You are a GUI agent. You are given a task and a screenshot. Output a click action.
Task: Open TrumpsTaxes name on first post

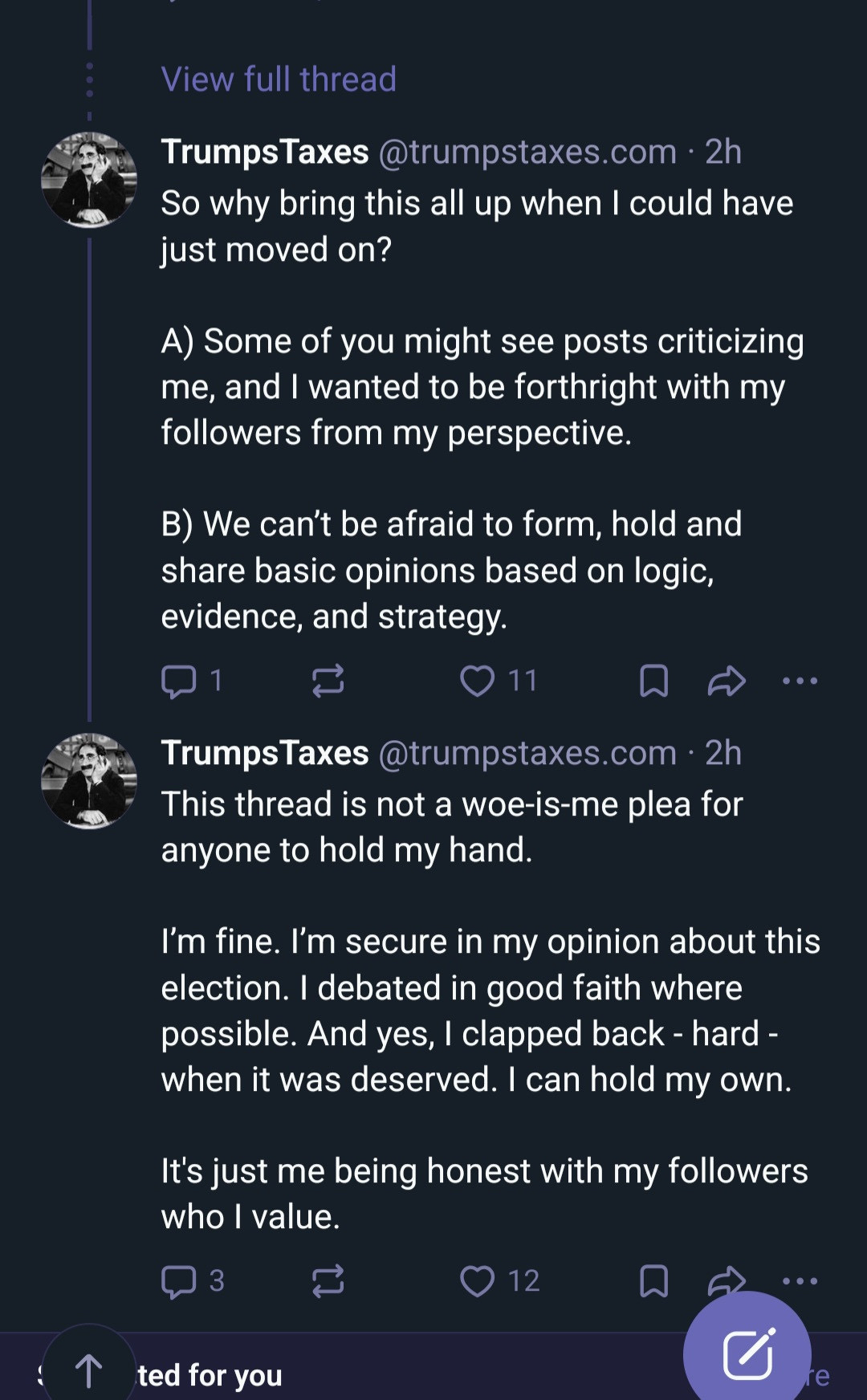coord(265,152)
